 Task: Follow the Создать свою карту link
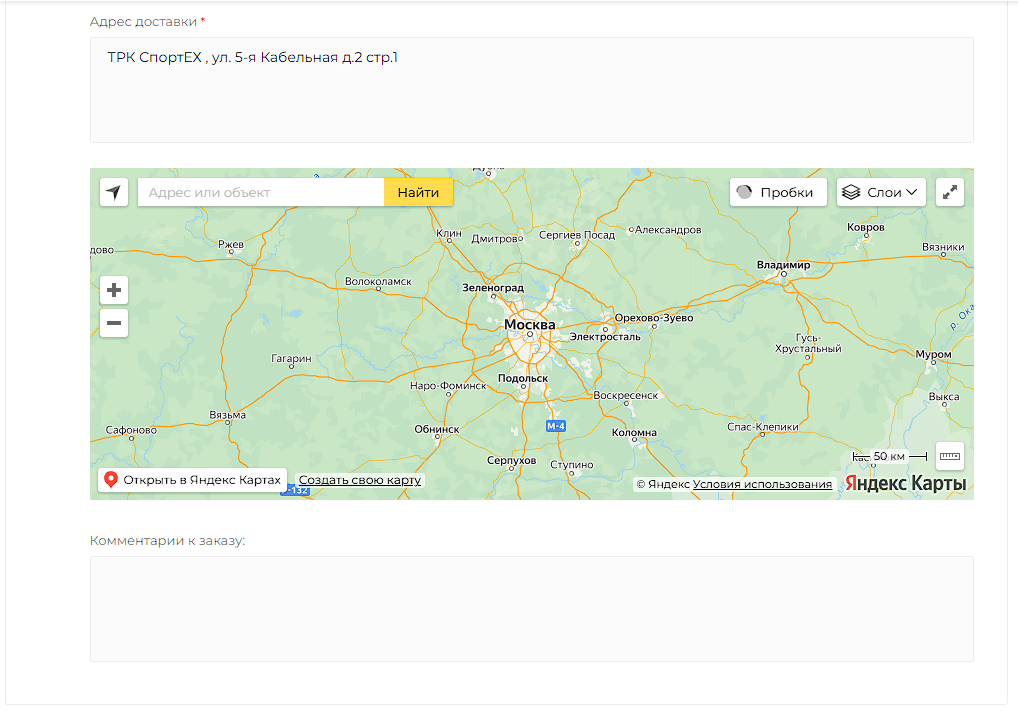coord(360,480)
